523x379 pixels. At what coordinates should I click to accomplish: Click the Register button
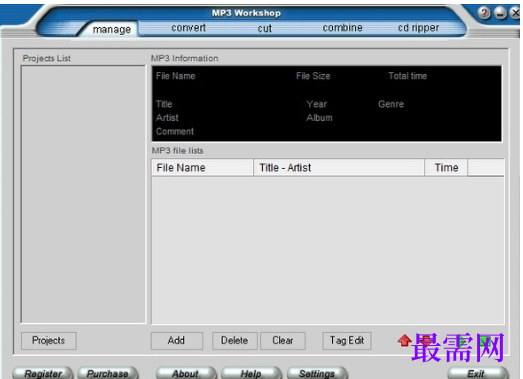43,373
